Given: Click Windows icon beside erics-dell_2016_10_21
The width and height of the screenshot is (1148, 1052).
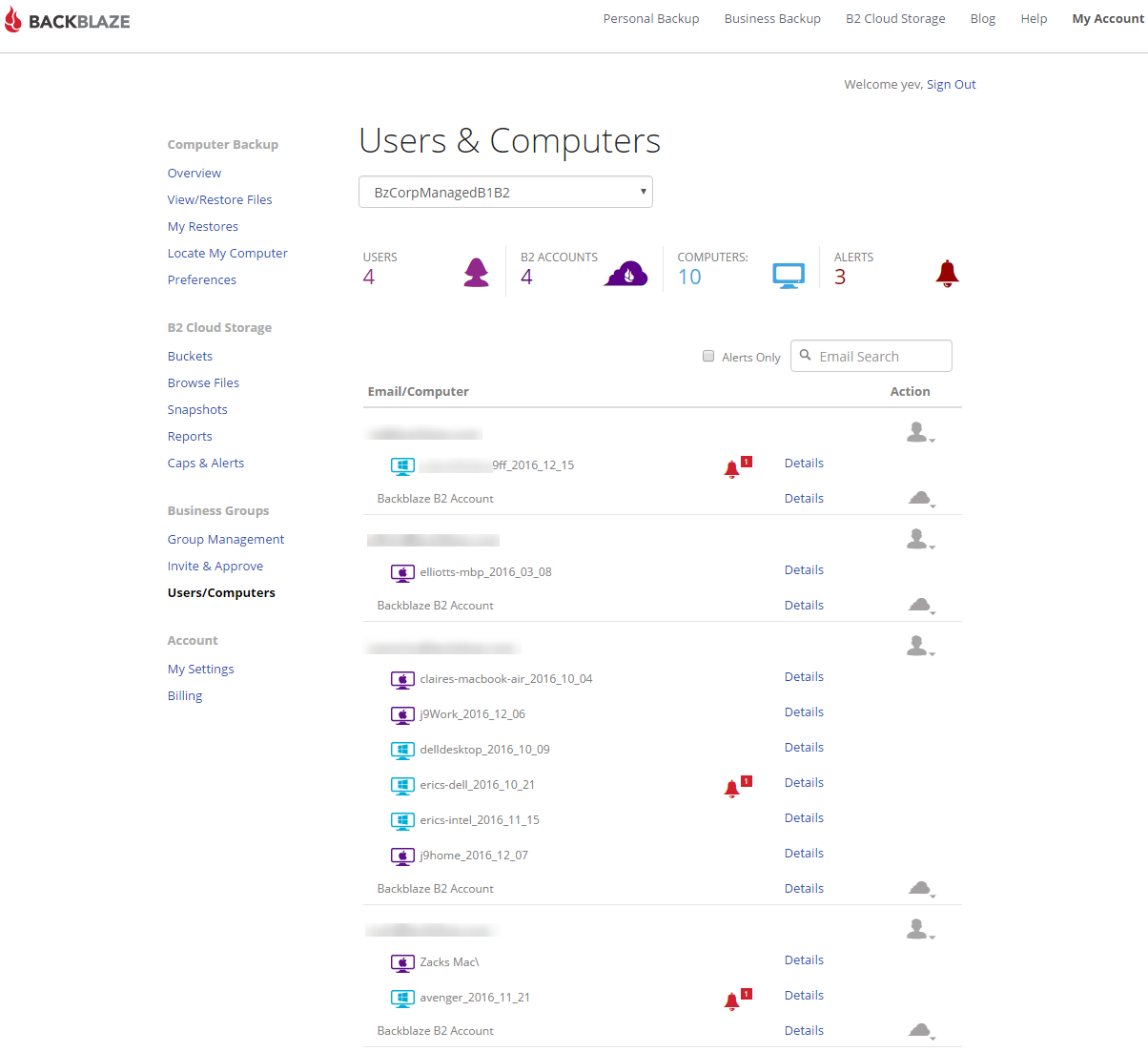Looking at the screenshot, I should coord(402,786).
